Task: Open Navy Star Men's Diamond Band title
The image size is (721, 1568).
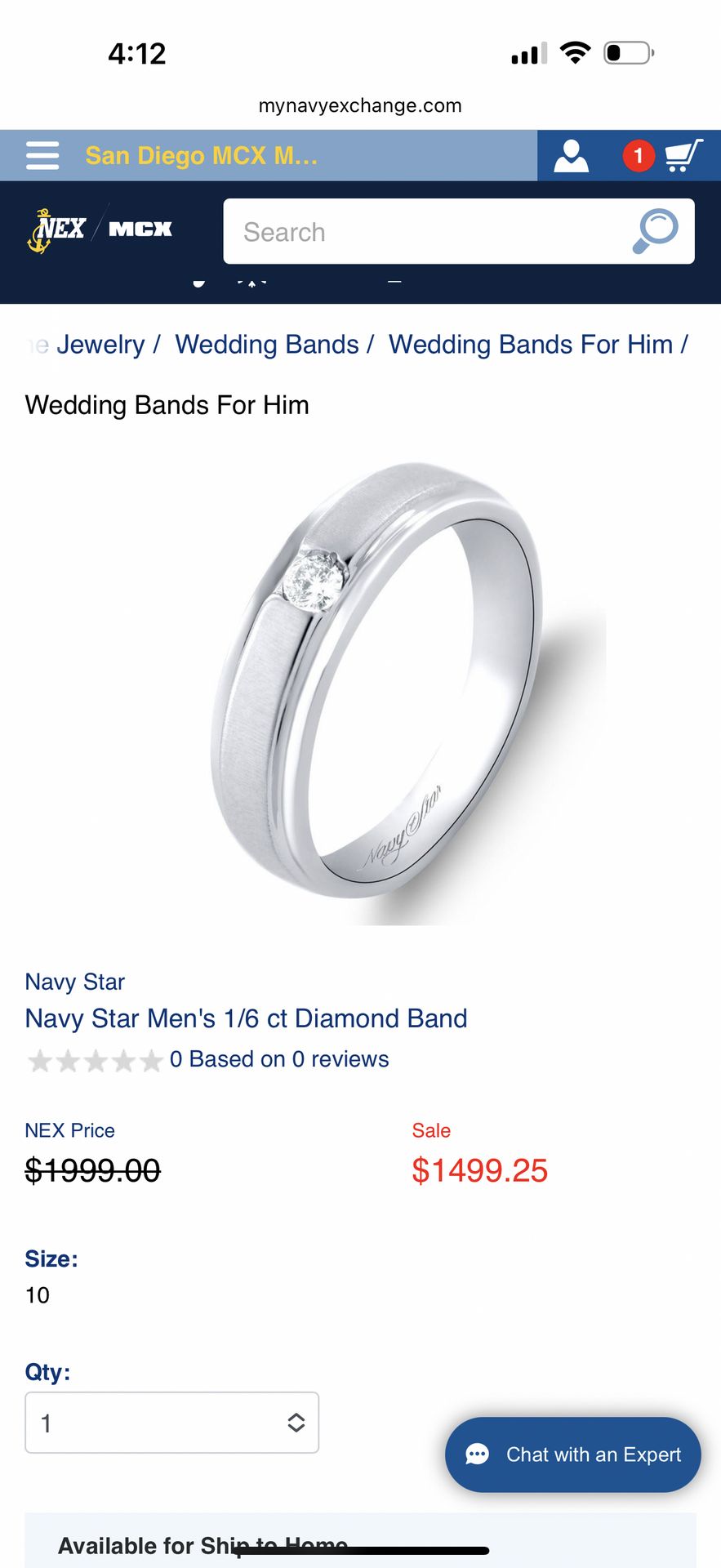Action: tap(247, 1018)
